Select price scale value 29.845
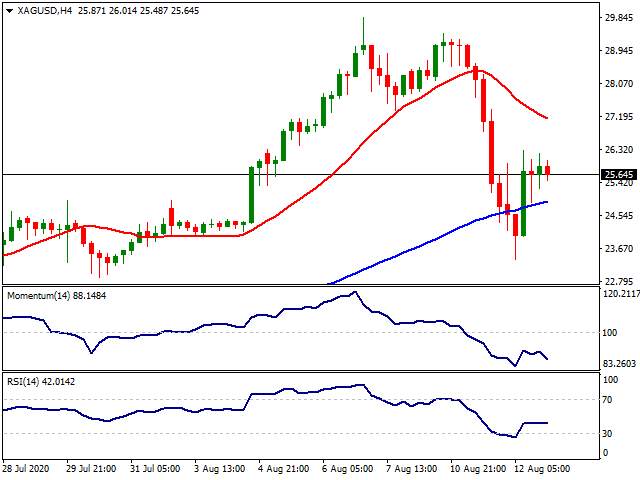 pyautogui.click(x=619, y=18)
